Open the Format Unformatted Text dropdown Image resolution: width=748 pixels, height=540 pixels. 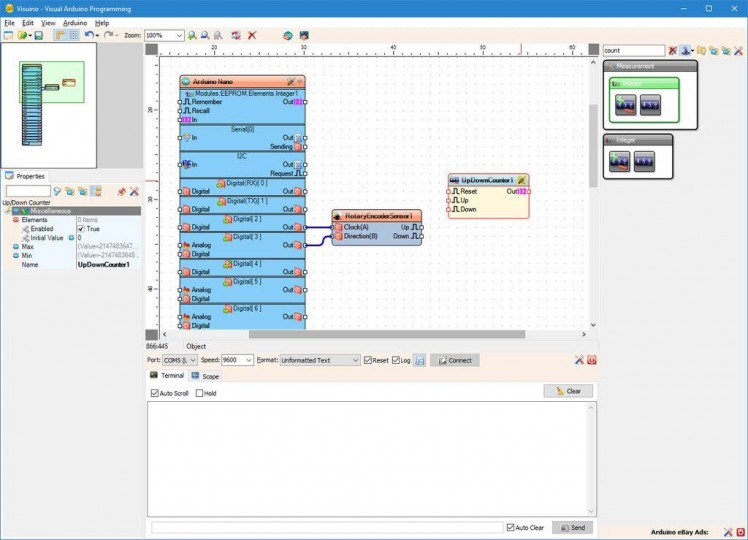pyautogui.click(x=355, y=360)
